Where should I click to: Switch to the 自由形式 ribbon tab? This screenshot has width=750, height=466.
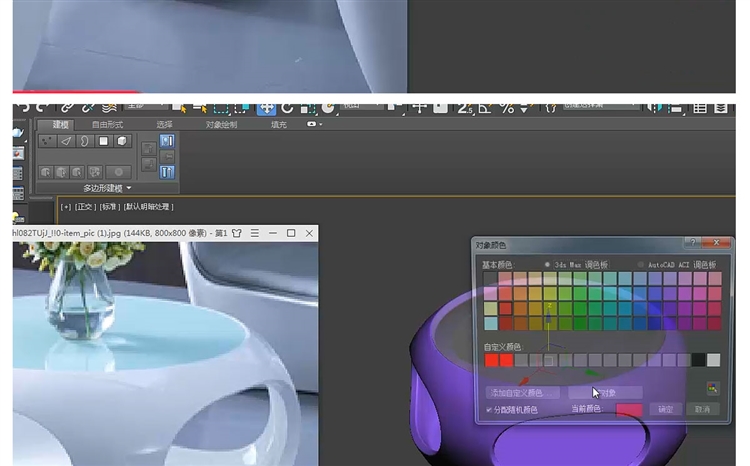click(x=107, y=124)
